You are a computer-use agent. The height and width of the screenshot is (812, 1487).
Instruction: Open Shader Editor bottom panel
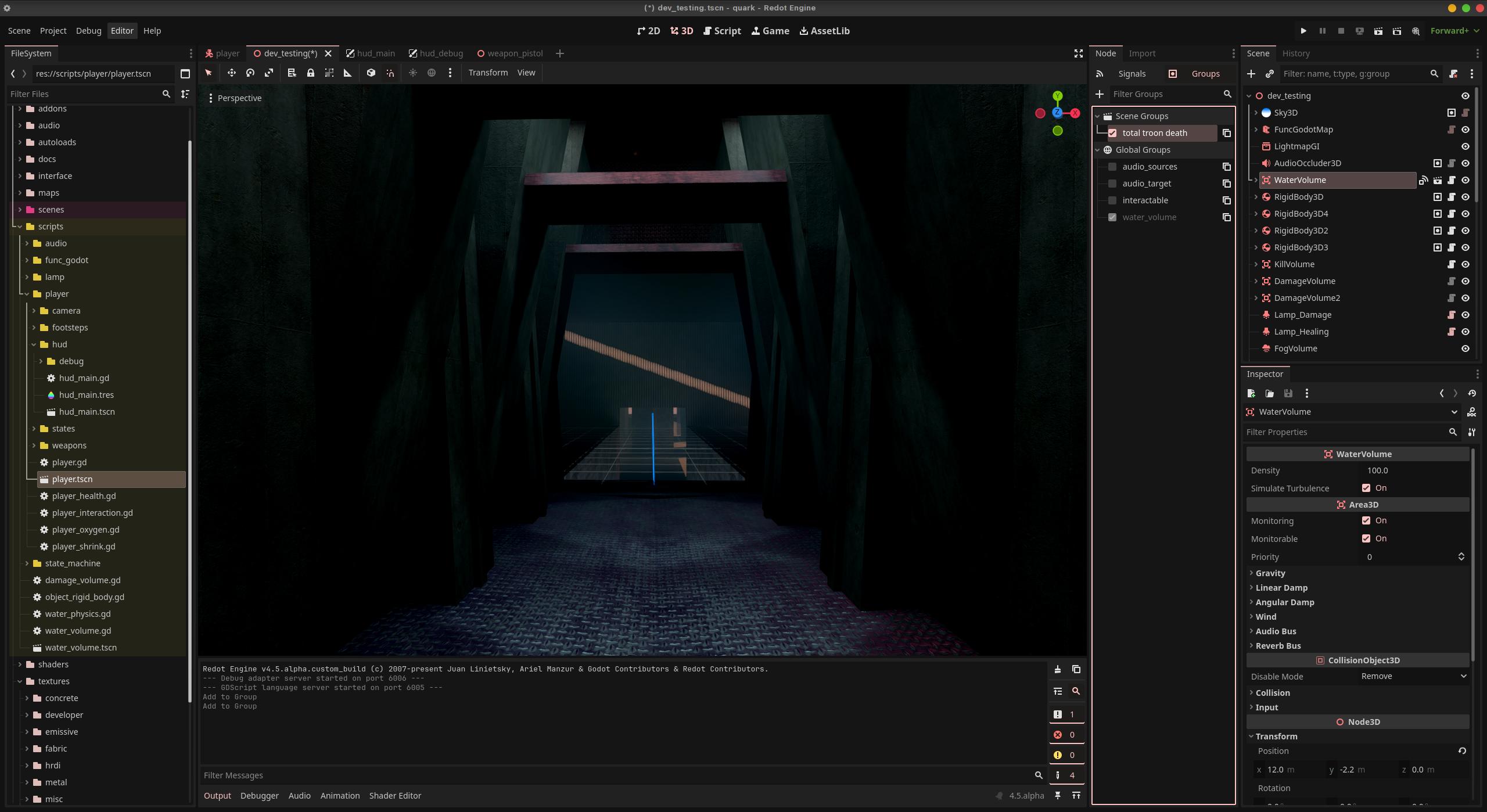click(x=395, y=796)
